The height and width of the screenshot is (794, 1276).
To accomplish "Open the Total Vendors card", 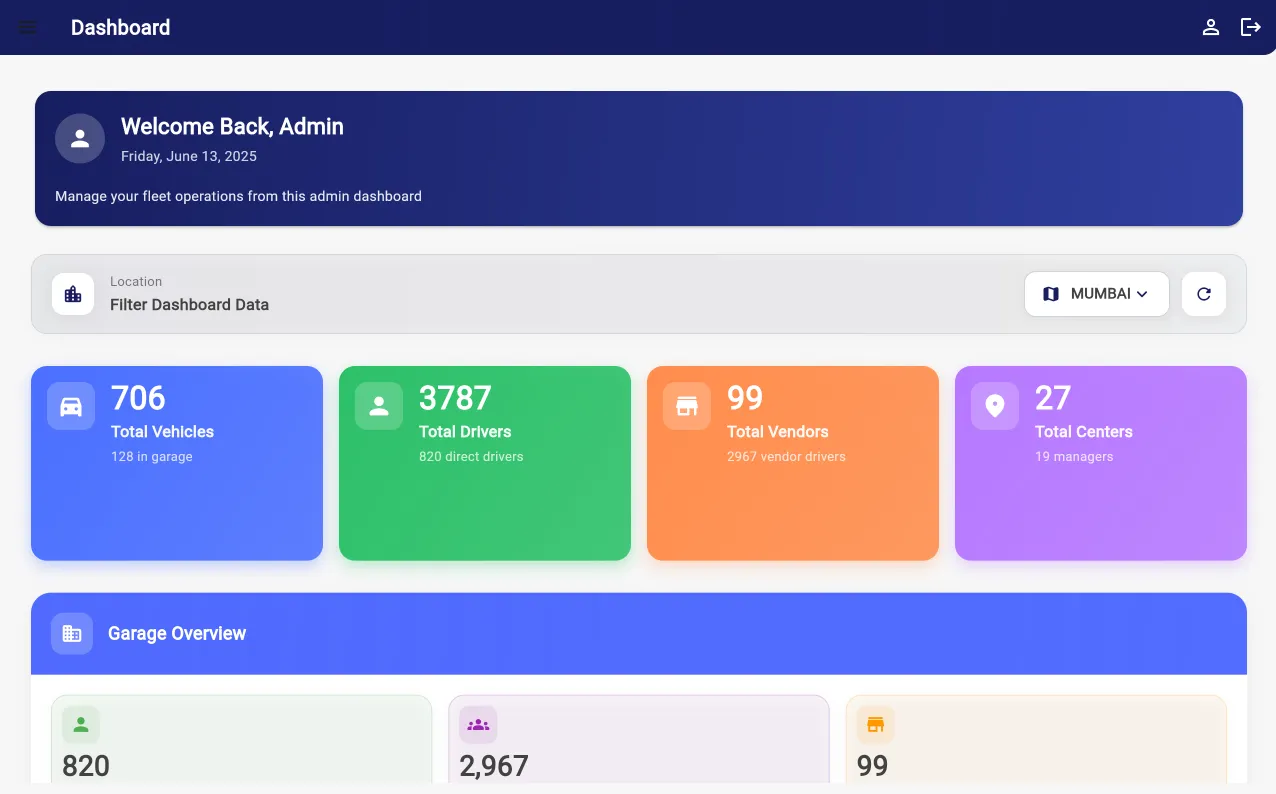I will [x=793, y=463].
